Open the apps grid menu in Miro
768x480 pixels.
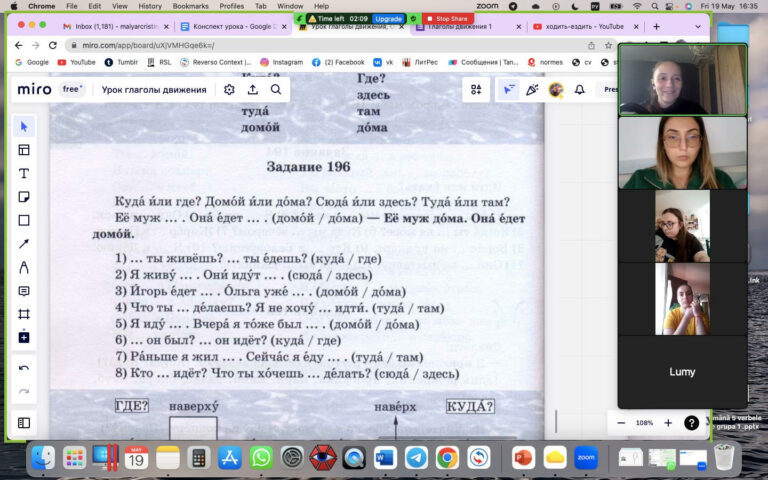point(476,89)
